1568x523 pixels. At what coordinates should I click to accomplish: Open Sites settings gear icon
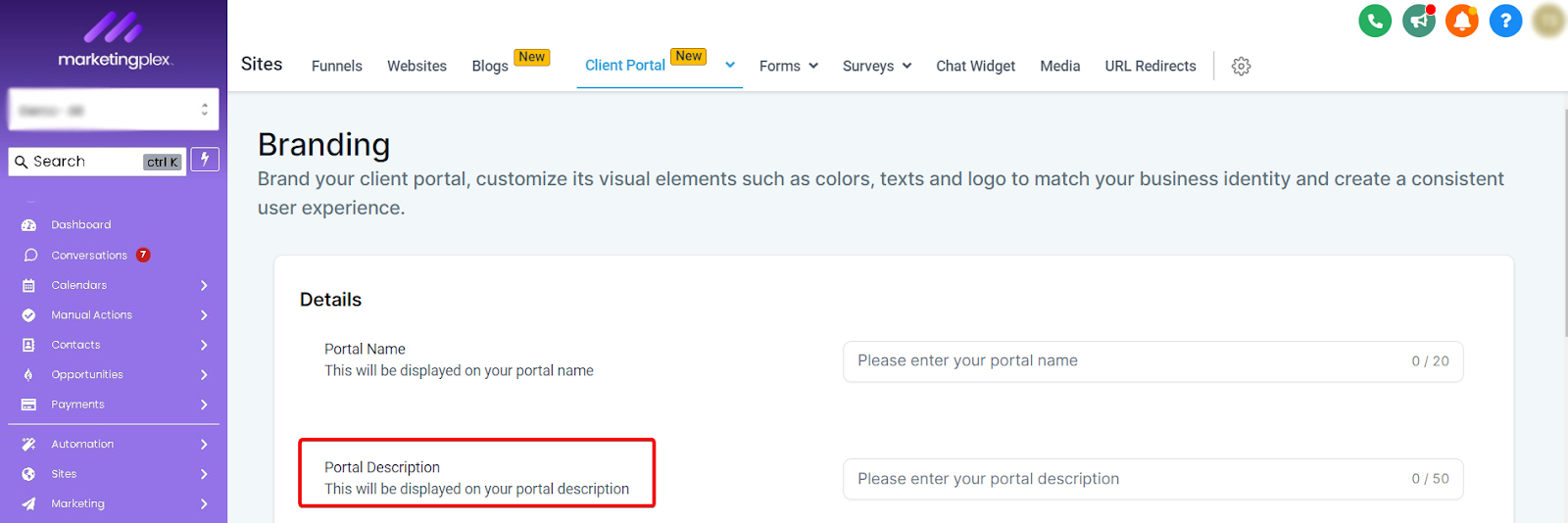[1241, 66]
